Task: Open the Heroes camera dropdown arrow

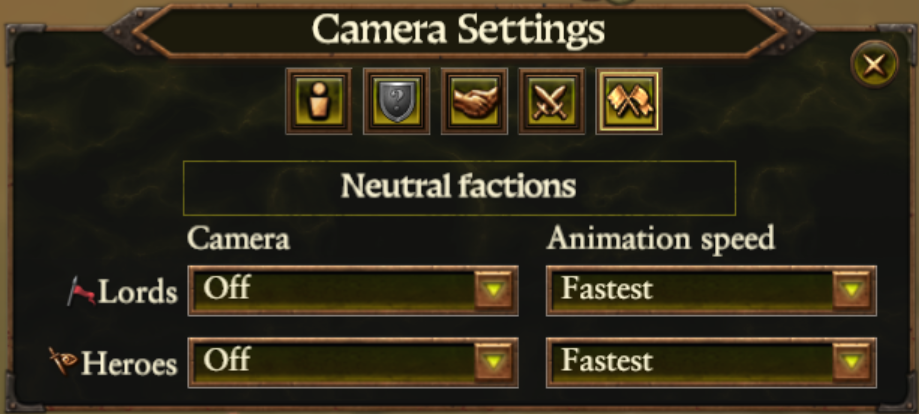Action: click(x=493, y=362)
